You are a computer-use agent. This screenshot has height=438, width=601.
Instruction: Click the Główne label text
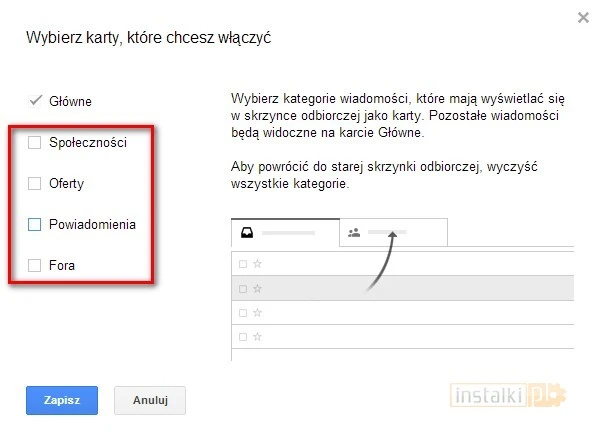pos(70,102)
